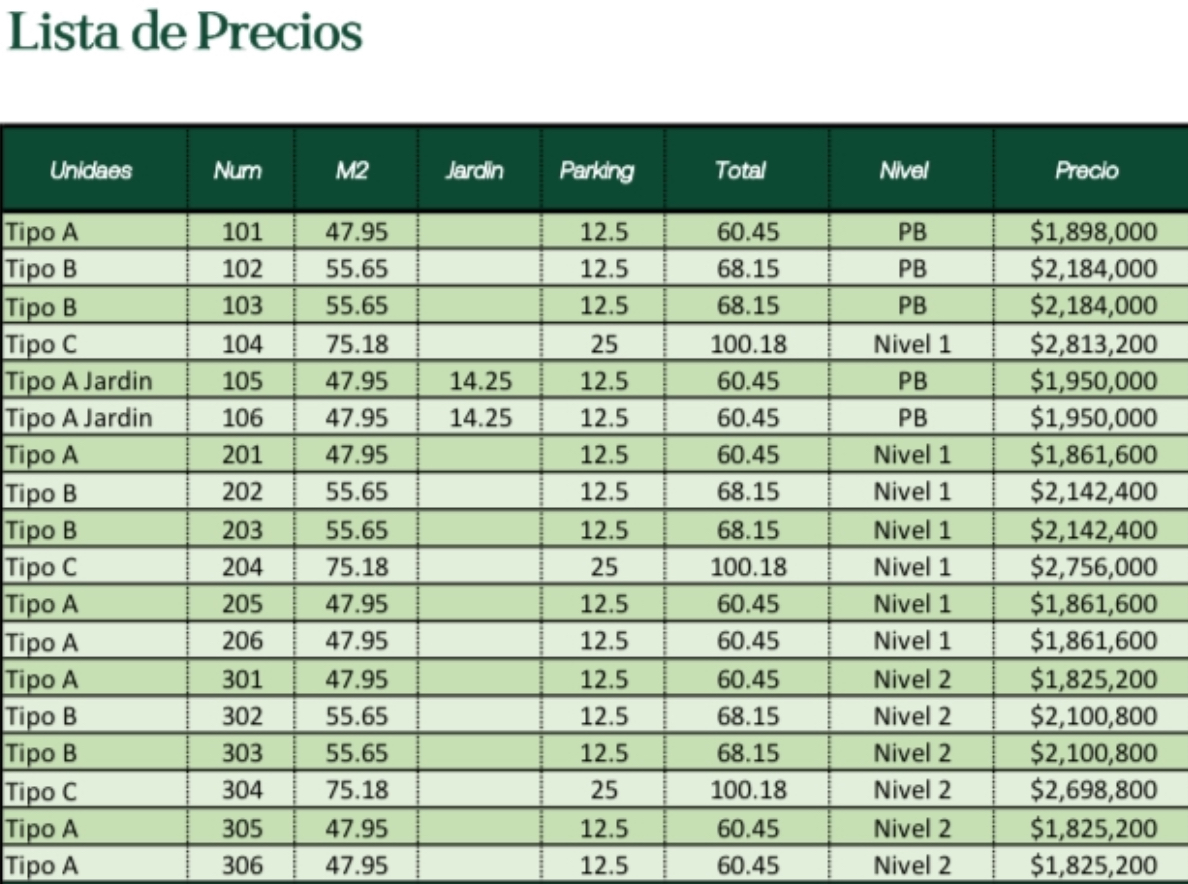Screen dimensions: 1188x884
Task: Click the $2,698,800 price cell
Action: [1093, 791]
